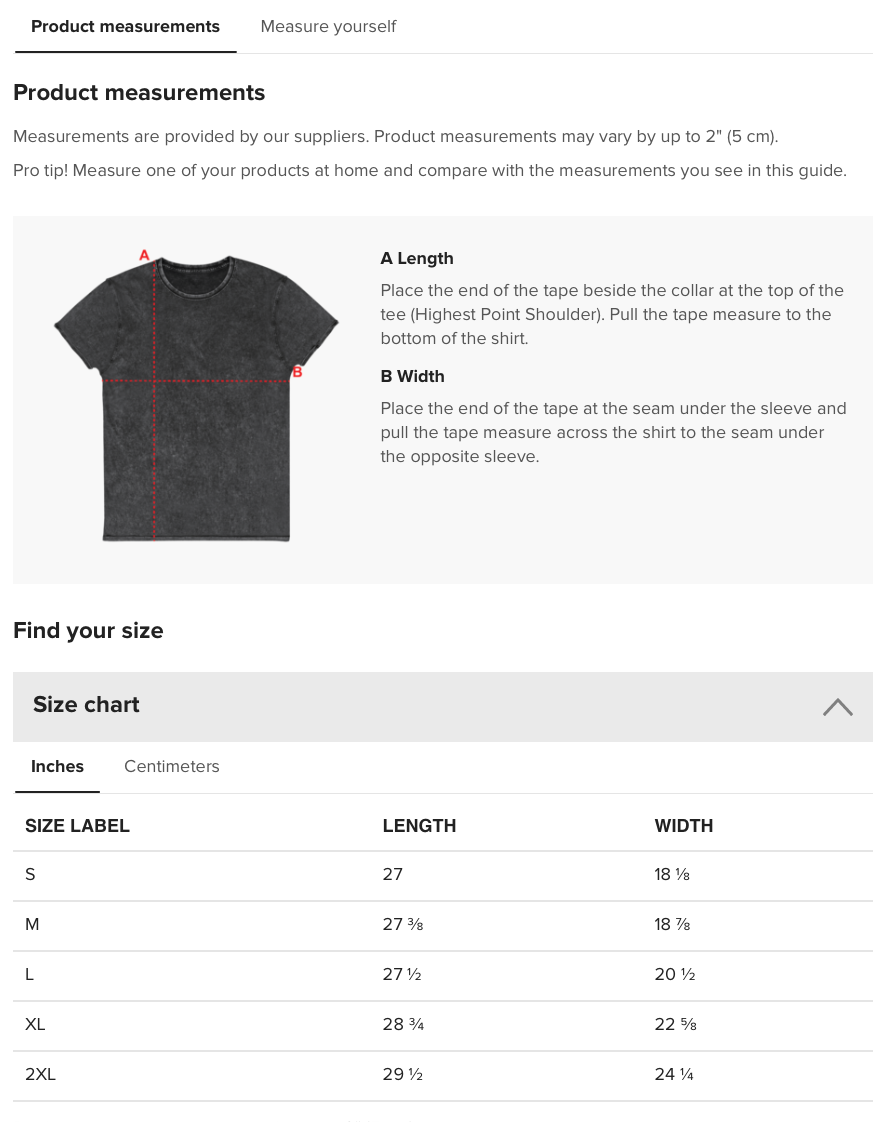Click the WIDTH column header
The width and height of the screenshot is (888, 1122).
pos(683,826)
